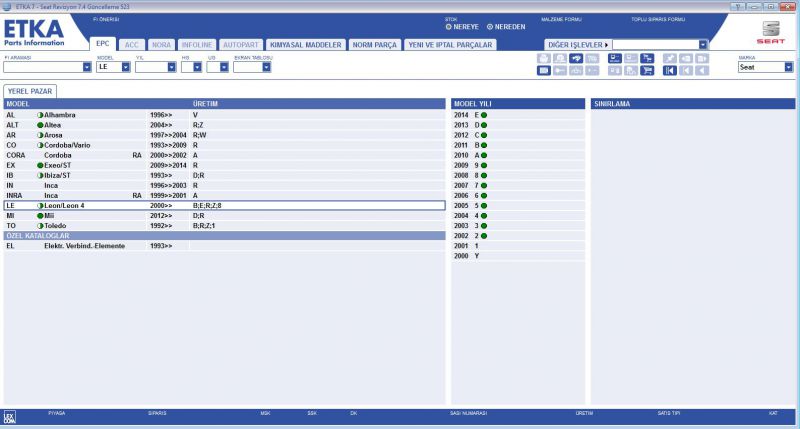Click the ÖZEL KATALOGLAR section header
The image size is (800, 429).
[224, 236]
